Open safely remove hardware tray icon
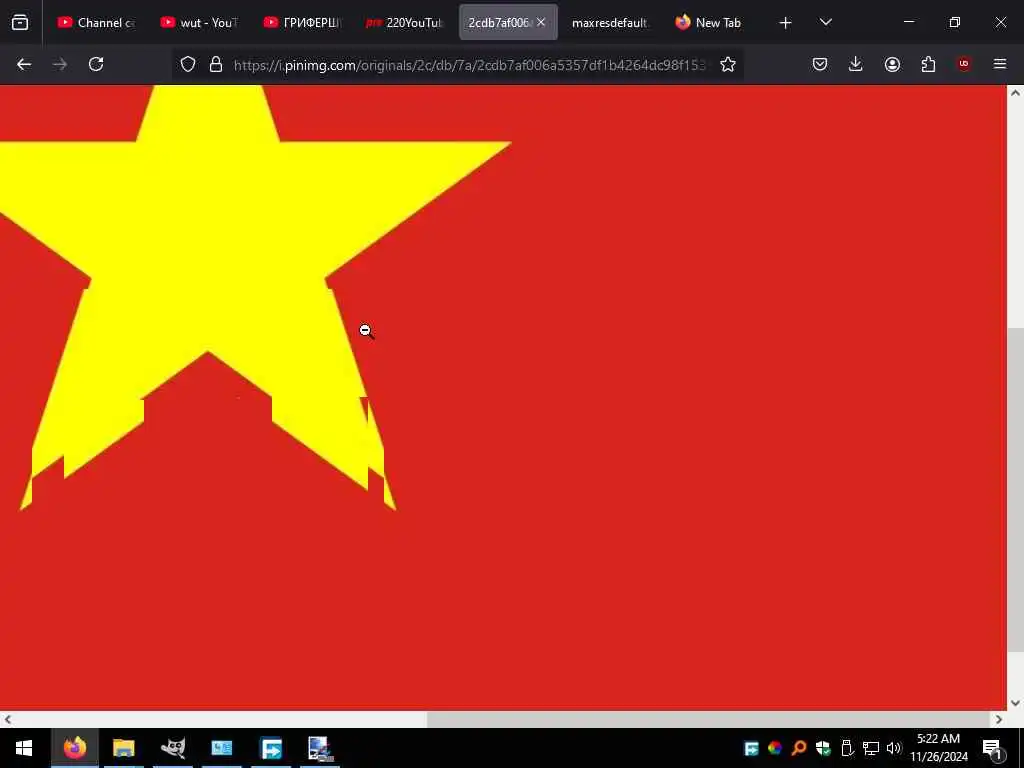 point(846,748)
